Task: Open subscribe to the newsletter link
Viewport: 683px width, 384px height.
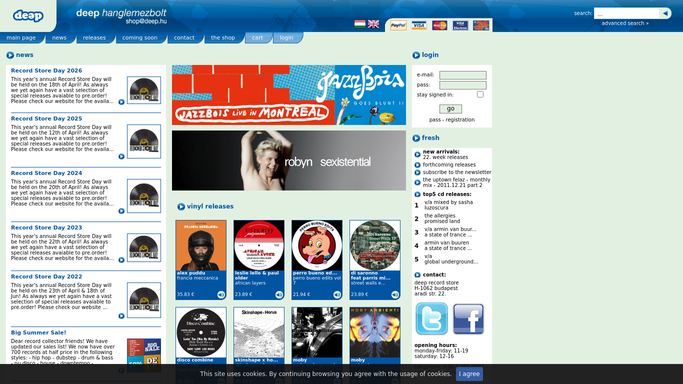Action: click(x=457, y=172)
